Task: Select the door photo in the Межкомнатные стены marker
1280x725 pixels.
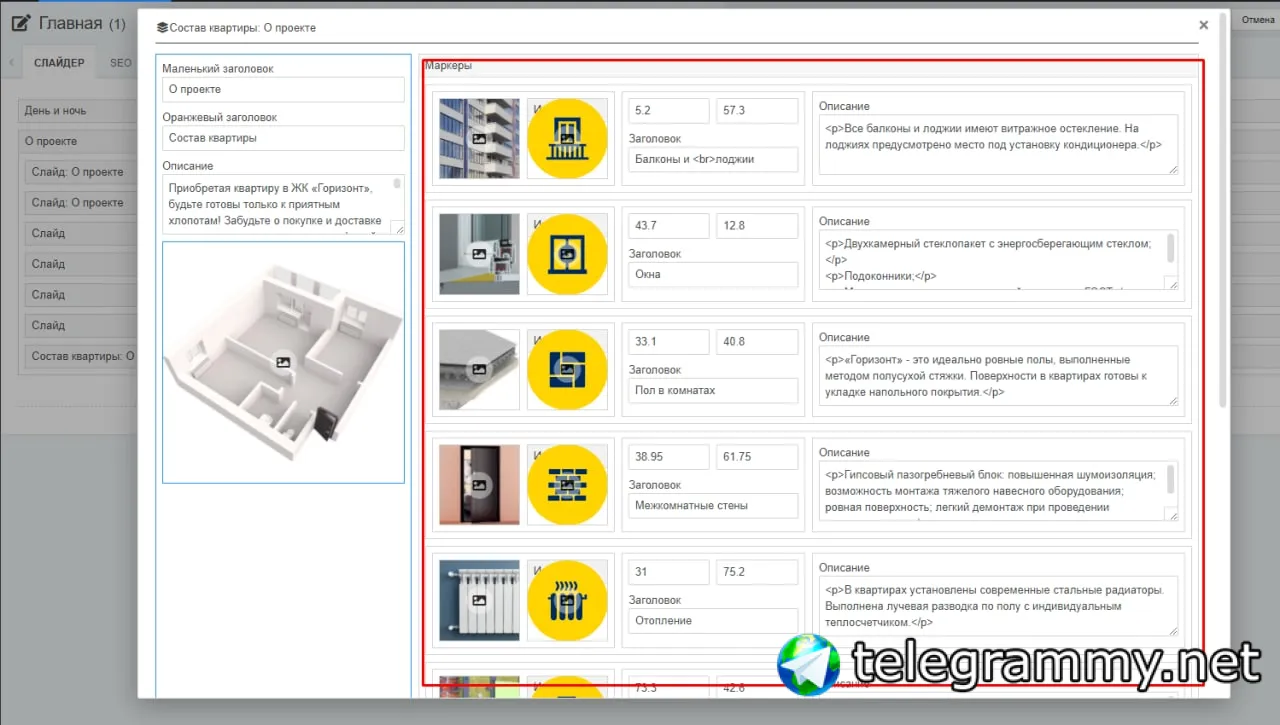Action: tap(479, 485)
